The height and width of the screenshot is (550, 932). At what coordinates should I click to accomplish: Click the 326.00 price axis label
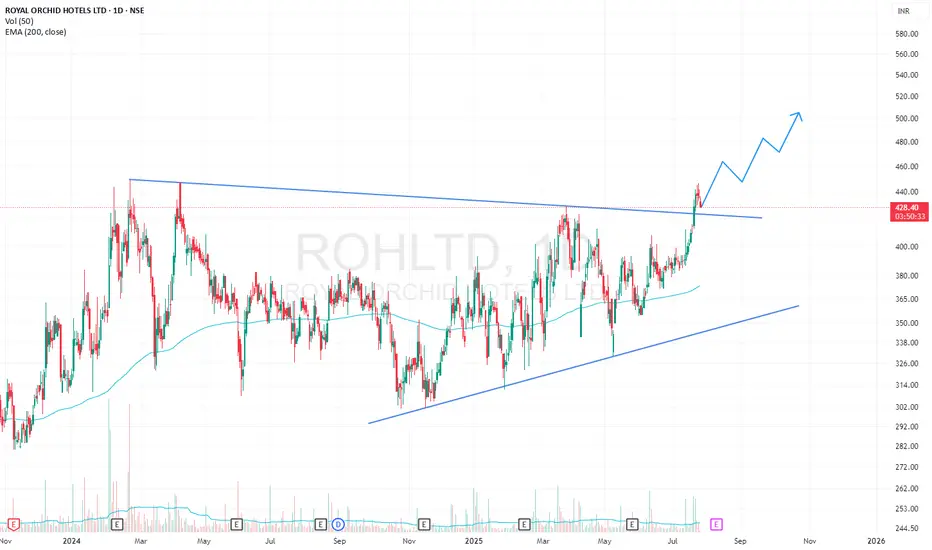[x=907, y=363]
